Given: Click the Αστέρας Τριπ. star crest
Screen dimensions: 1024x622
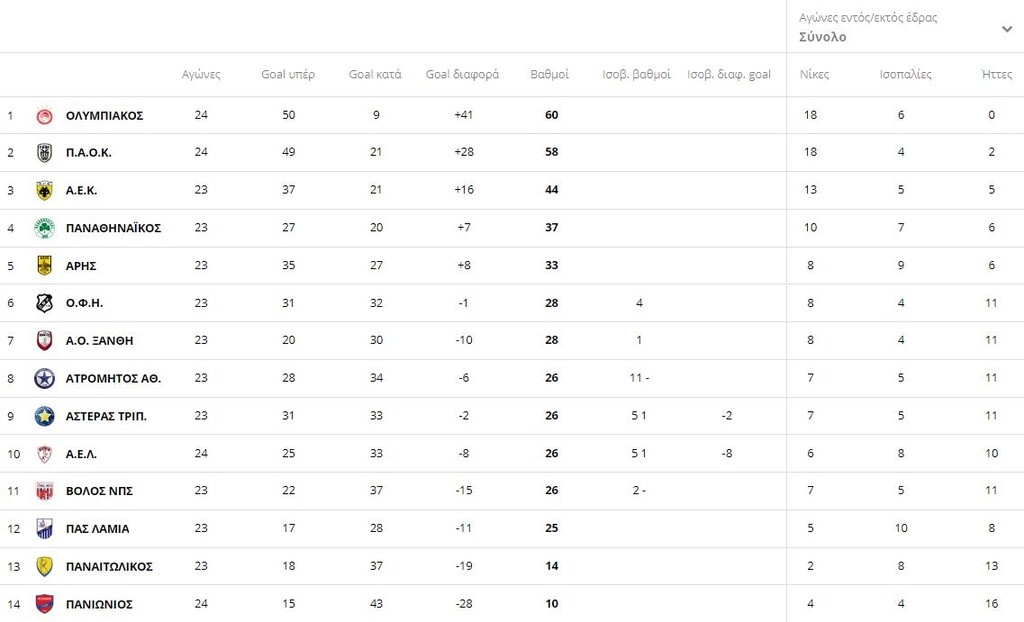Looking at the screenshot, I should [x=44, y=416].
